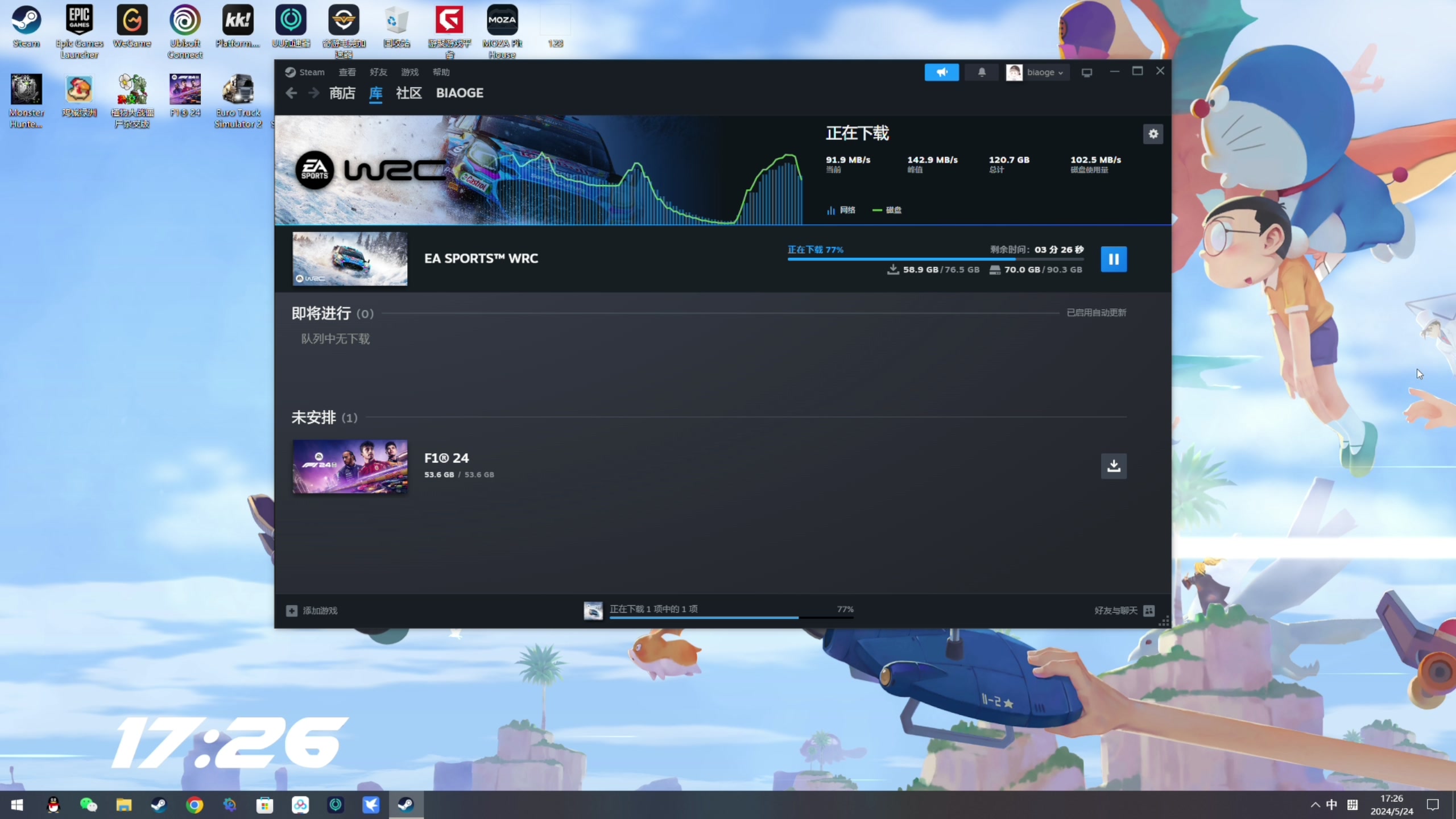Image resolution: width=1456 pixels, height=819 pixels.
Task: Click the WRC banner download graph
Action: pyautogui.click(x=539, y=170)
